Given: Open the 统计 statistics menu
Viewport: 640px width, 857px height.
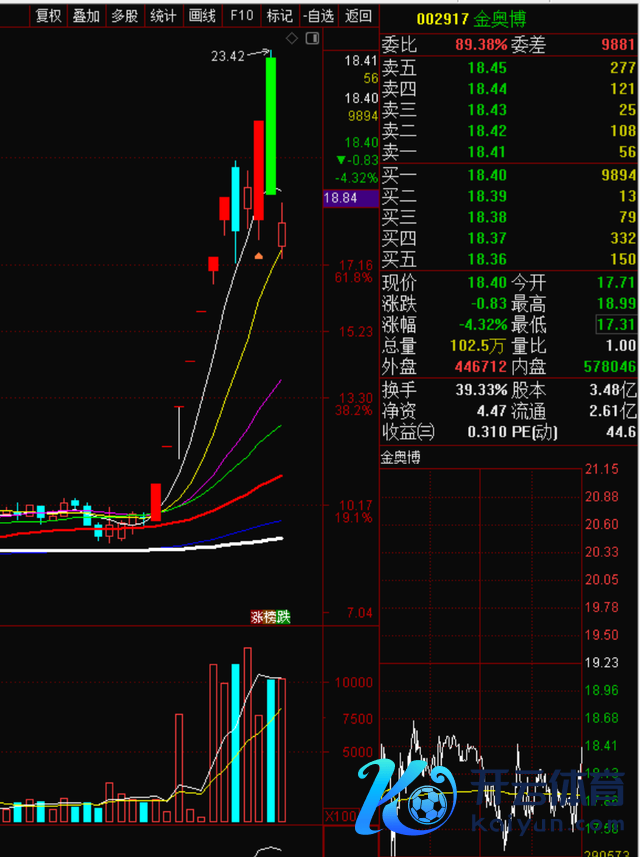Looking at the screenshot, I should 163,15.
